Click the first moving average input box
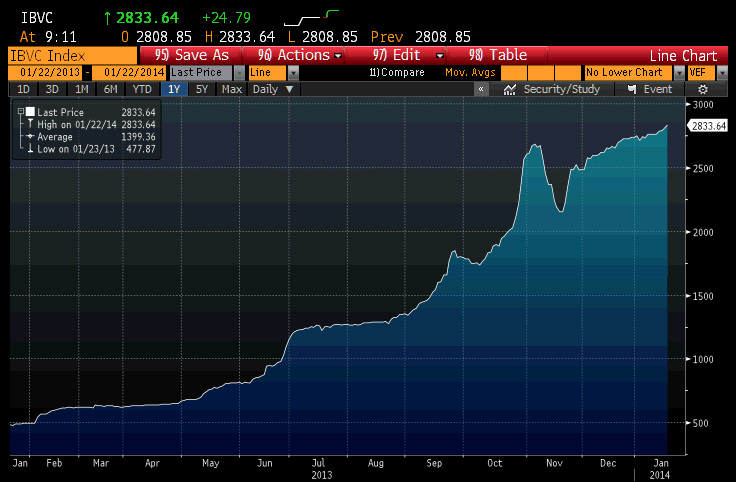 coord(514,73)
